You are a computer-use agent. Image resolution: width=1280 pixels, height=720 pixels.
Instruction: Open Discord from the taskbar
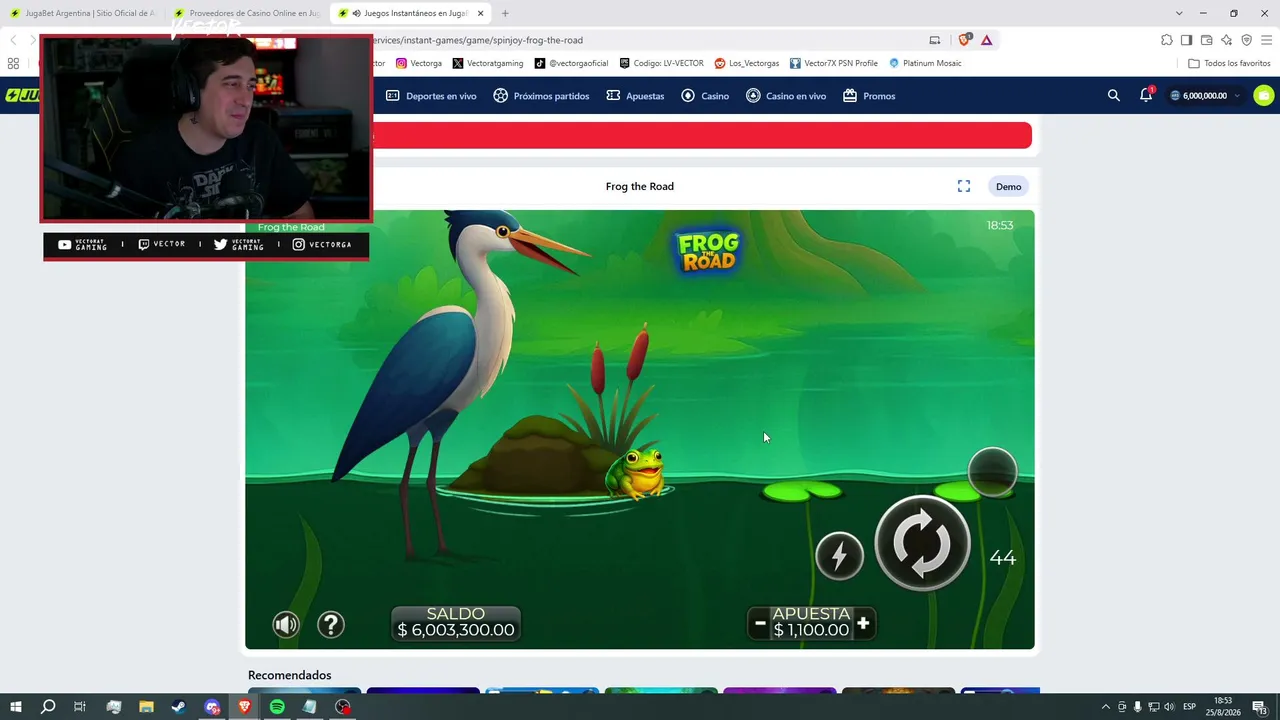212,707
